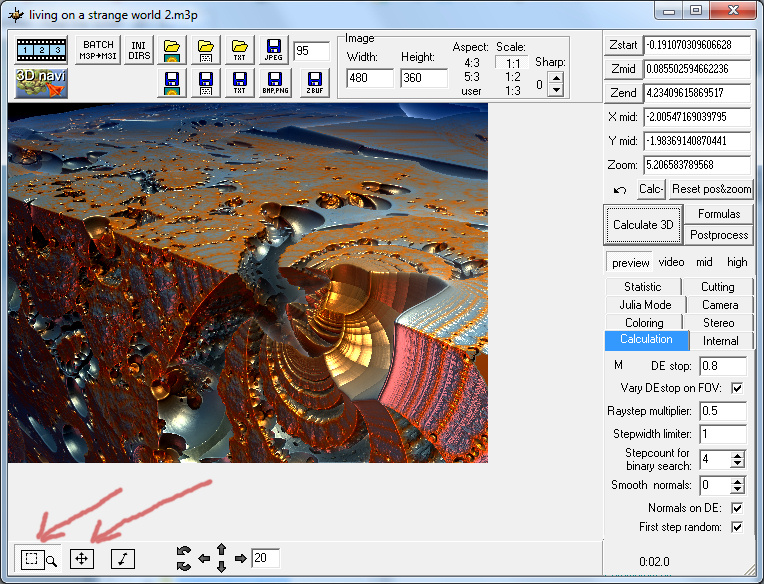Click the Calculate 3D button
This screenshot has height=584, width=764.
[643, 225]
